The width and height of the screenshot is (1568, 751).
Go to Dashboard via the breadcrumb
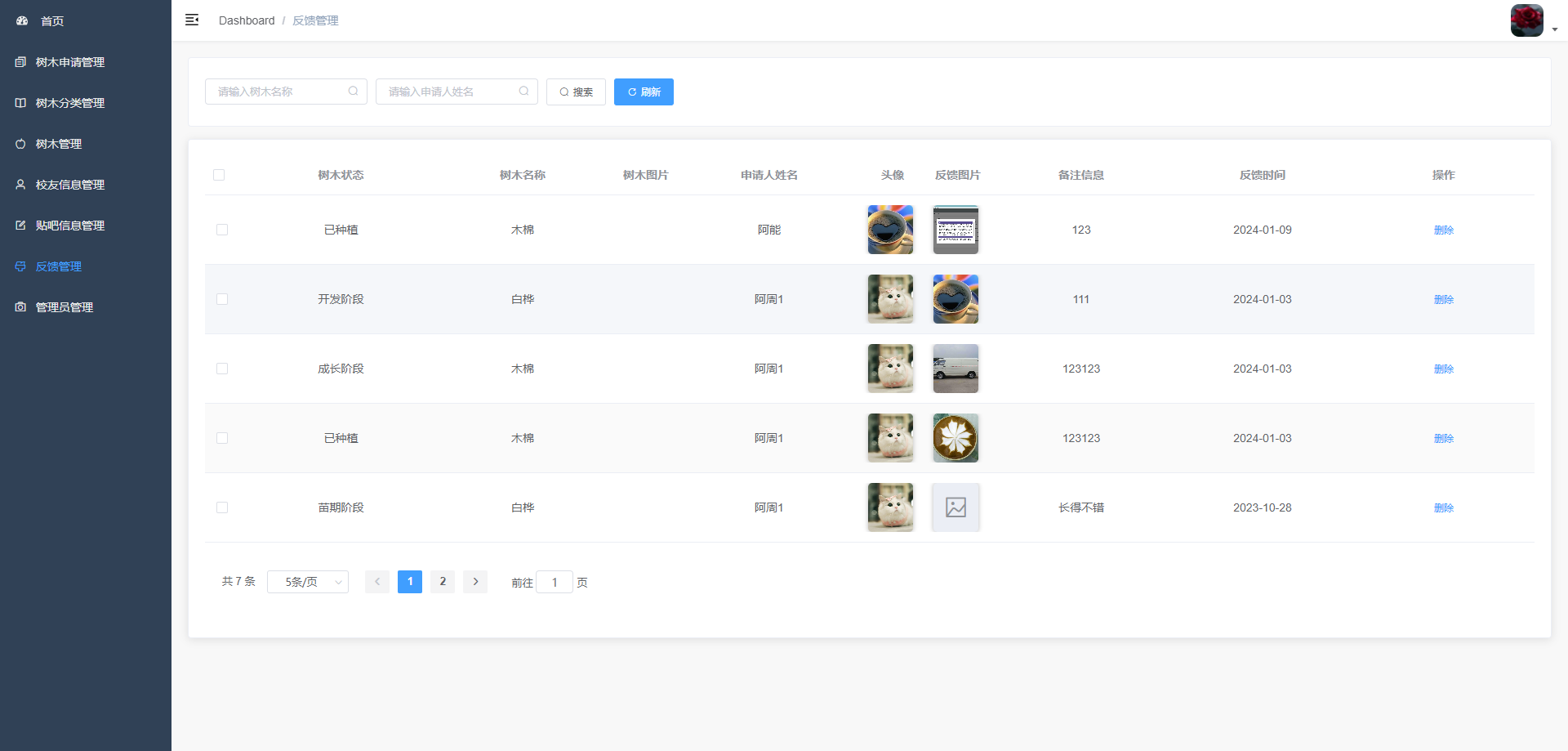(247, 20)
